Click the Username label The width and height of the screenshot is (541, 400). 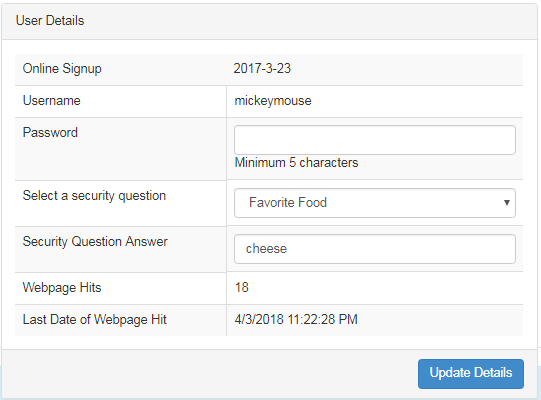(51, 100)
